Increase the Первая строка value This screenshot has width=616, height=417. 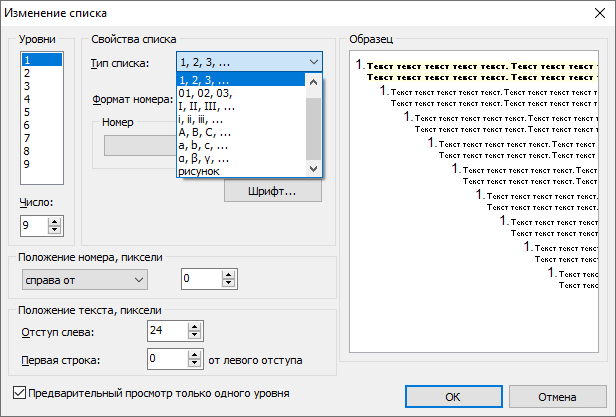pos(195,353)
